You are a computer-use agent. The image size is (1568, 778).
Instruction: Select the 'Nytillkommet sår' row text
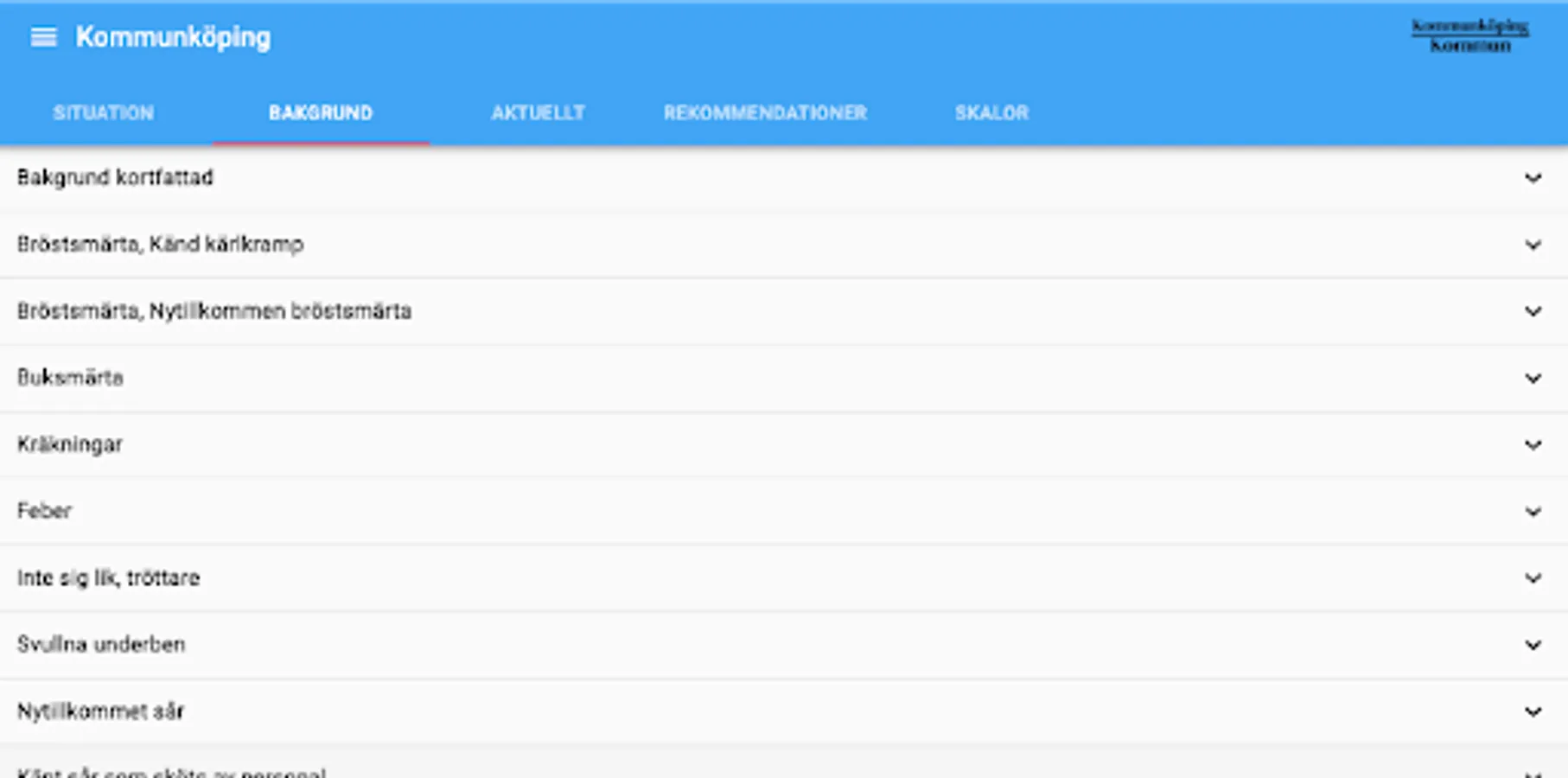[100, 711]
